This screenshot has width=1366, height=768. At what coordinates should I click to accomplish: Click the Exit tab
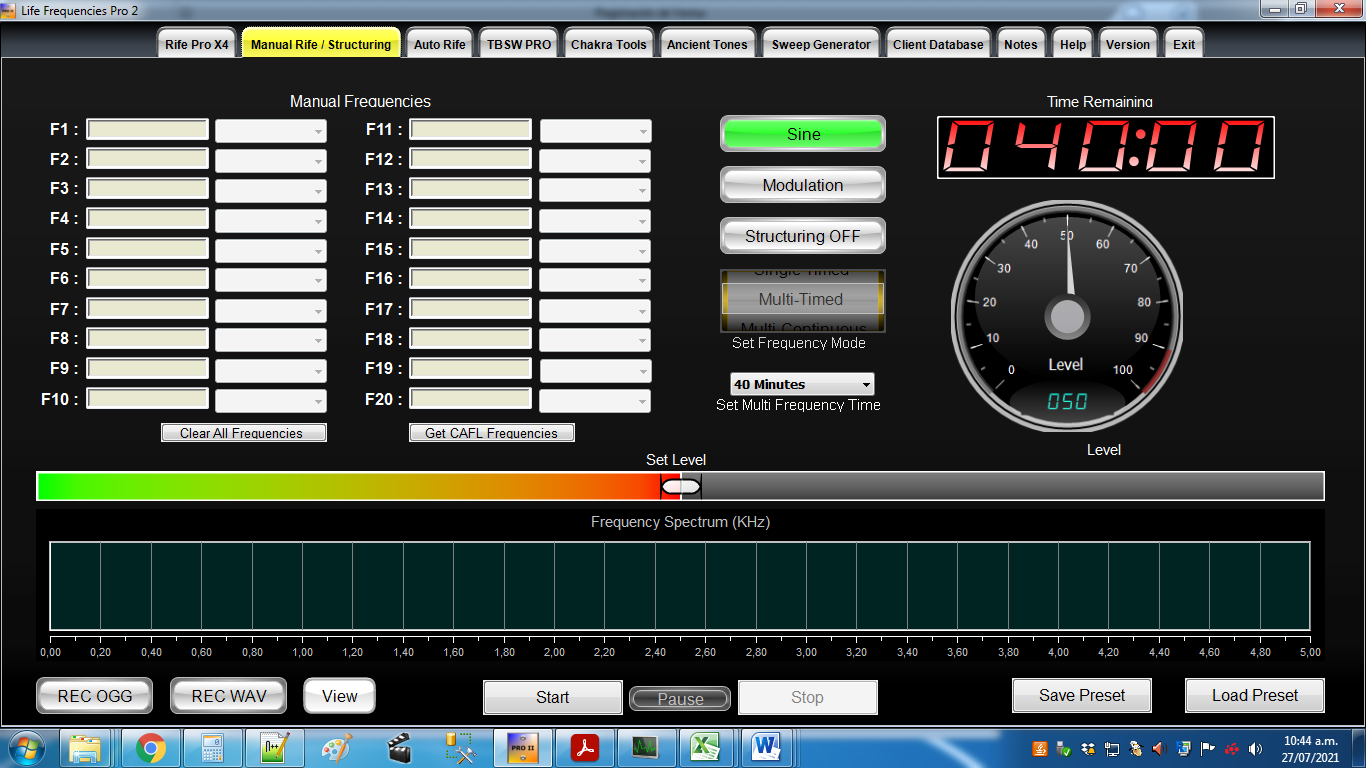[x=1184, y=44]
